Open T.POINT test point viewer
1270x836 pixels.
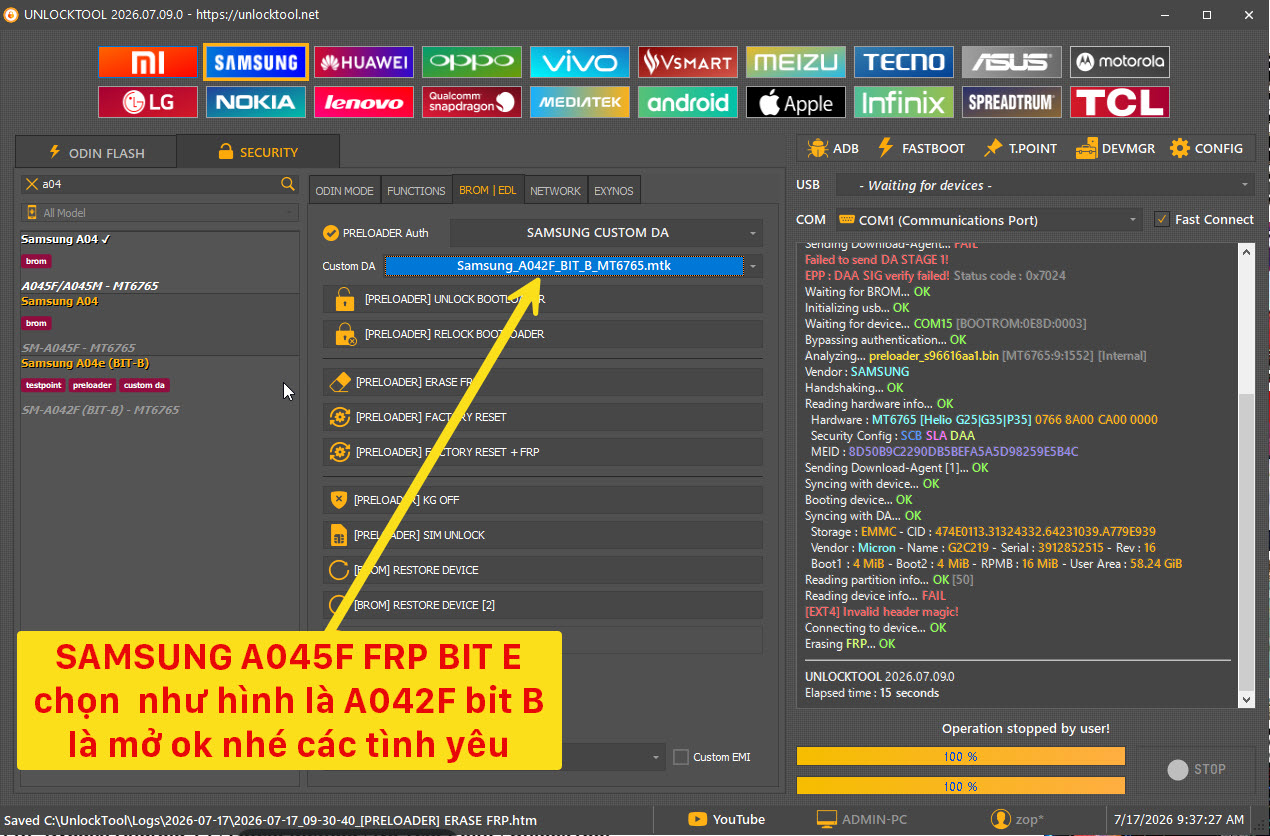point(1020,148)
